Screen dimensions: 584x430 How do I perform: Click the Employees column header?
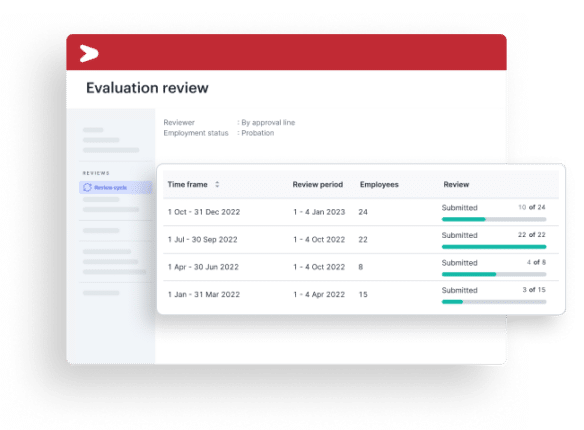[379, 184]
